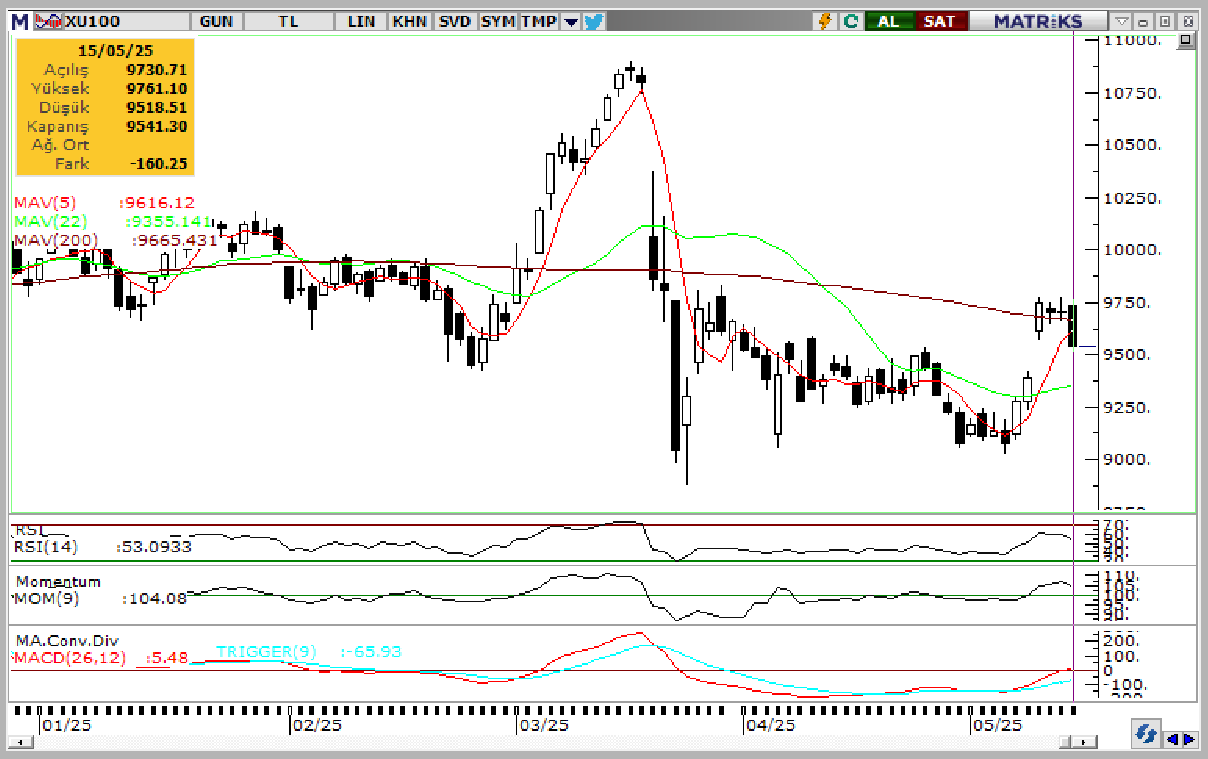Open the Twitter bird icon
Screen dimensions: 1208x759
pos(594,21)
